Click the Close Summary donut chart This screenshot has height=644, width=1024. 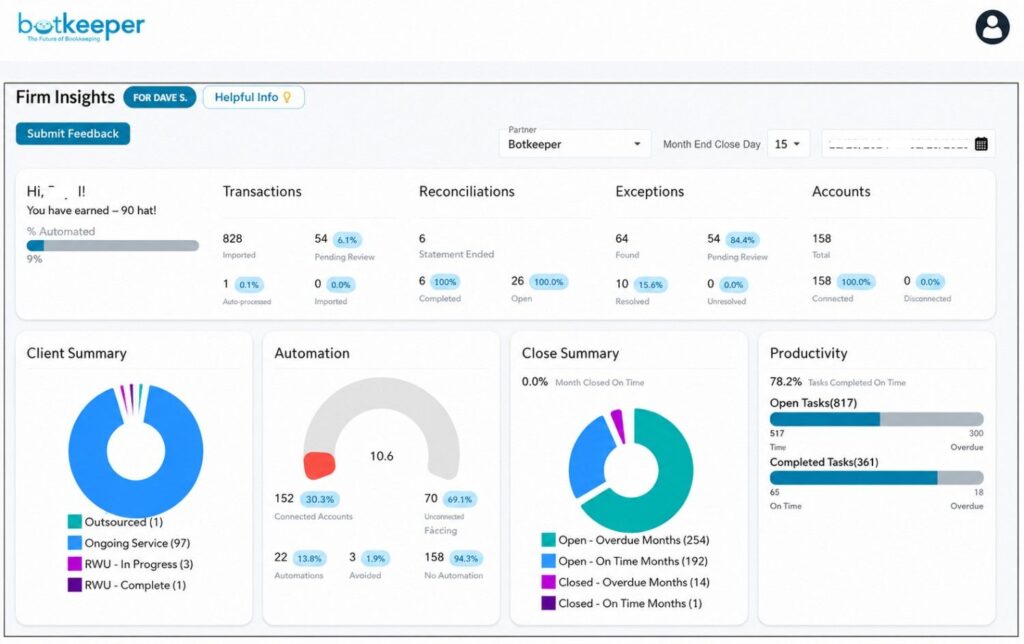click(631, 470)
